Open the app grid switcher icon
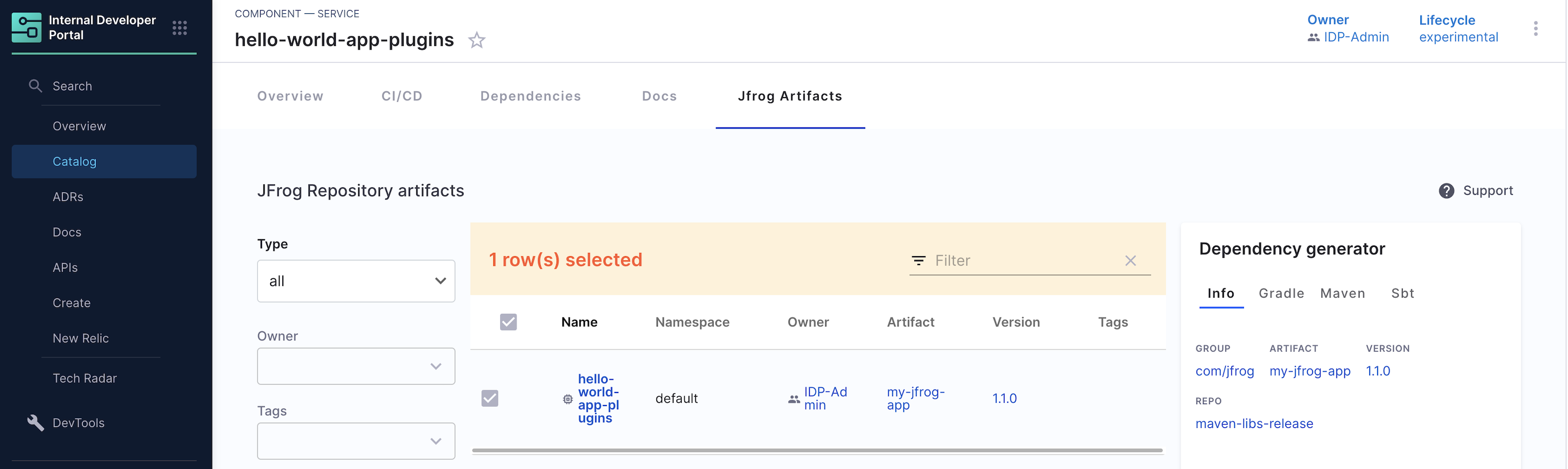The image size is (1568, 469). point(179,27)
